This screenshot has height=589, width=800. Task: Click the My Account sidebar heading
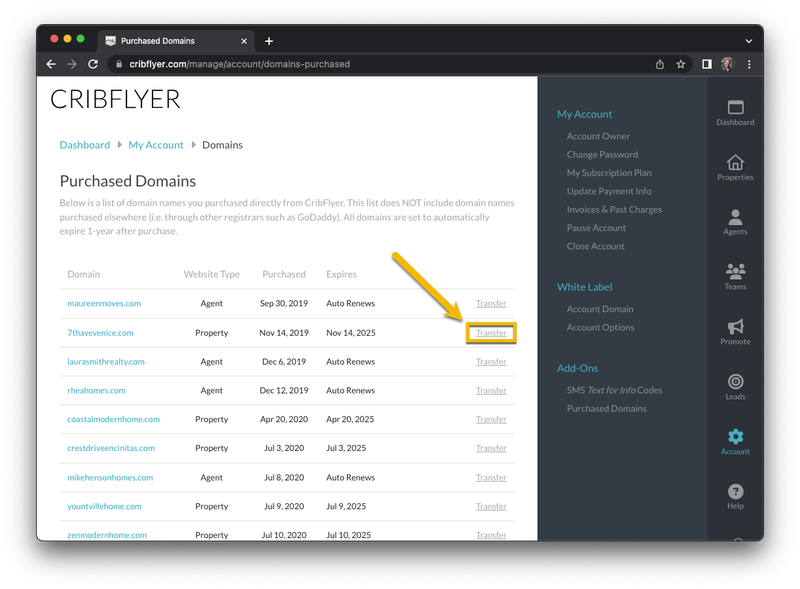click(x=584, y=114)
